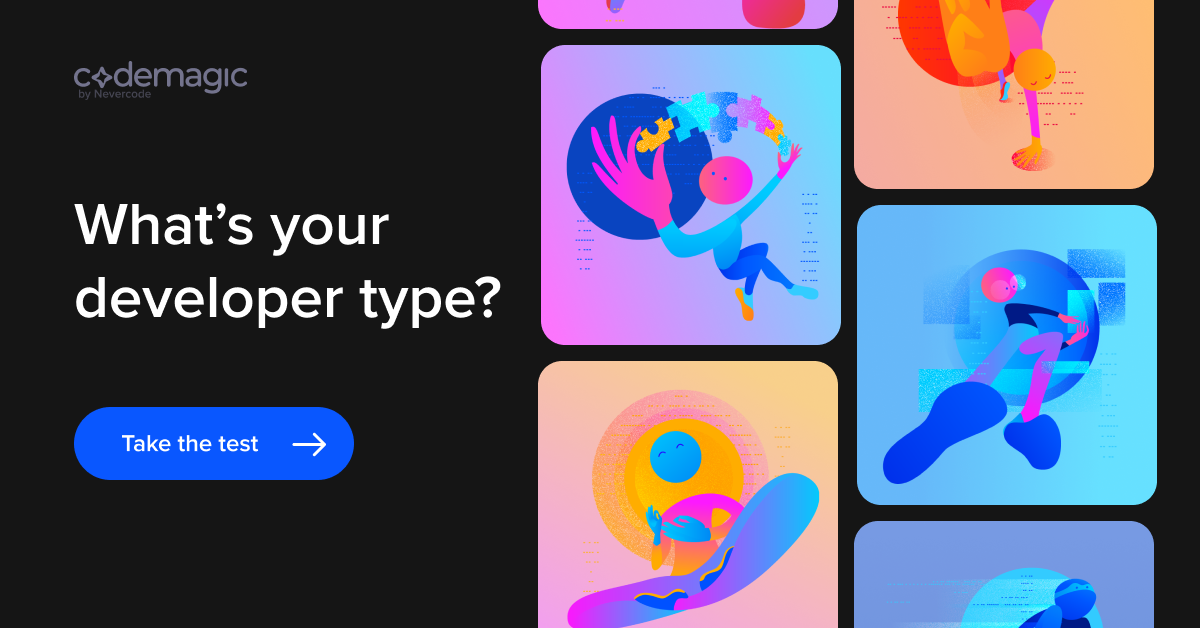Open the partially visible pink card at top
The height and width of the screenshot is (628, 1200).
click(688, 14)
